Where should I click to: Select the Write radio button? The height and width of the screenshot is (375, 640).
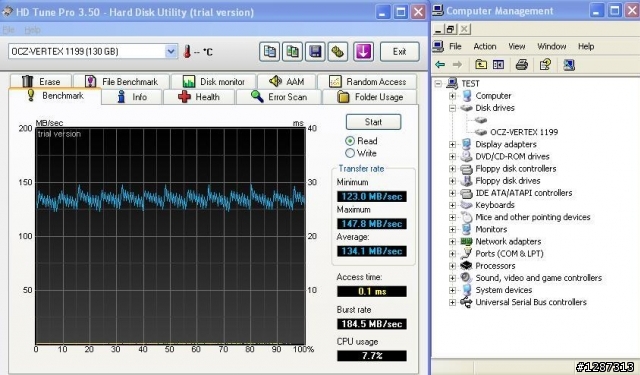[x=350, y=153]
